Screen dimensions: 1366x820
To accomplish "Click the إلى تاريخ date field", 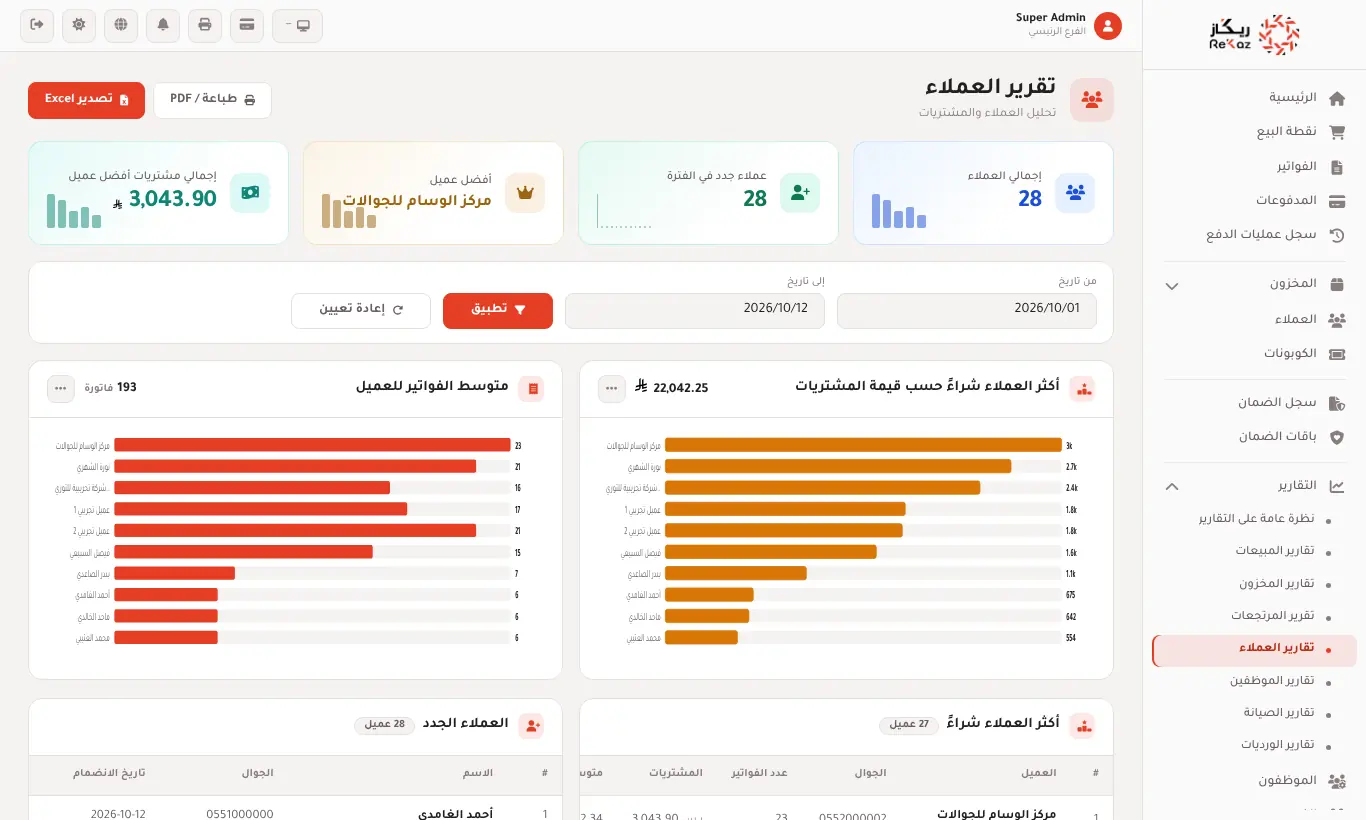I will click(695, 310).
